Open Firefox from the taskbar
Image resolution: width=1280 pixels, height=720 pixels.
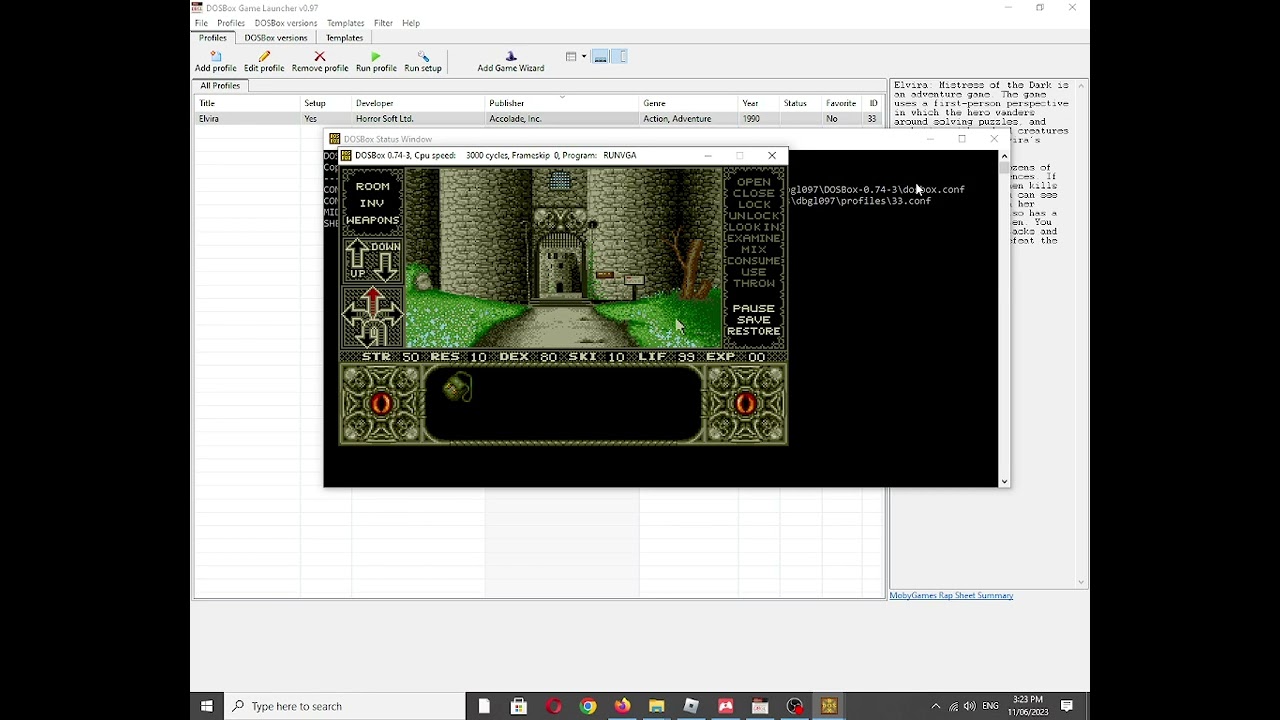point(622,706)
